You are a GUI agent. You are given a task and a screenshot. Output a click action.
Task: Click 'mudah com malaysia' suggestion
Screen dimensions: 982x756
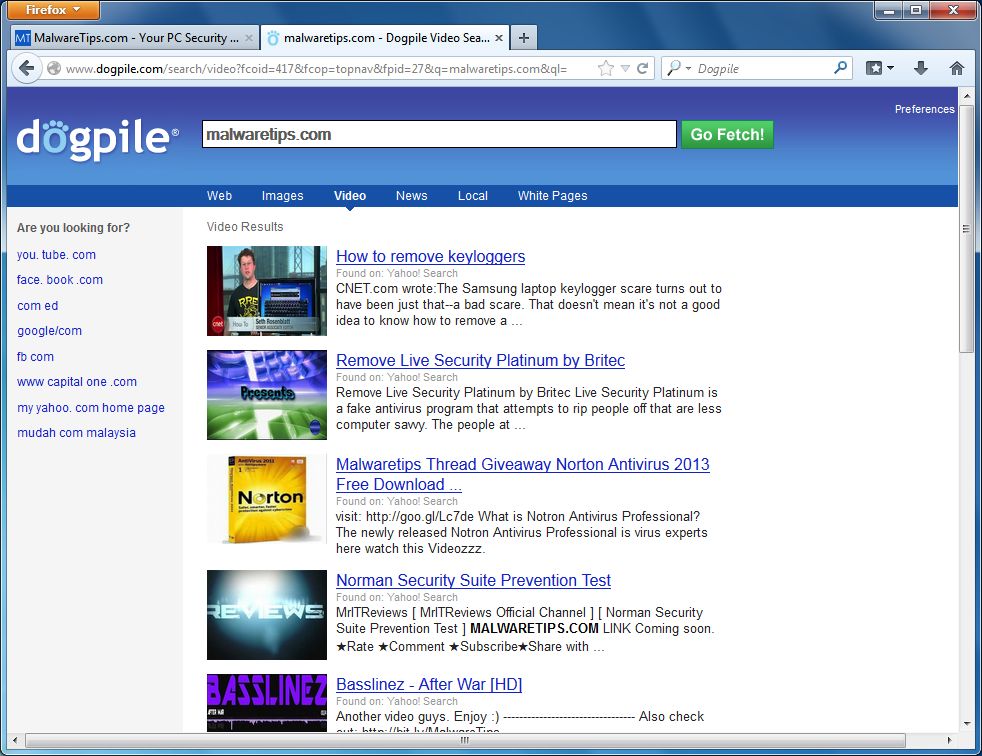coord(76,433)
